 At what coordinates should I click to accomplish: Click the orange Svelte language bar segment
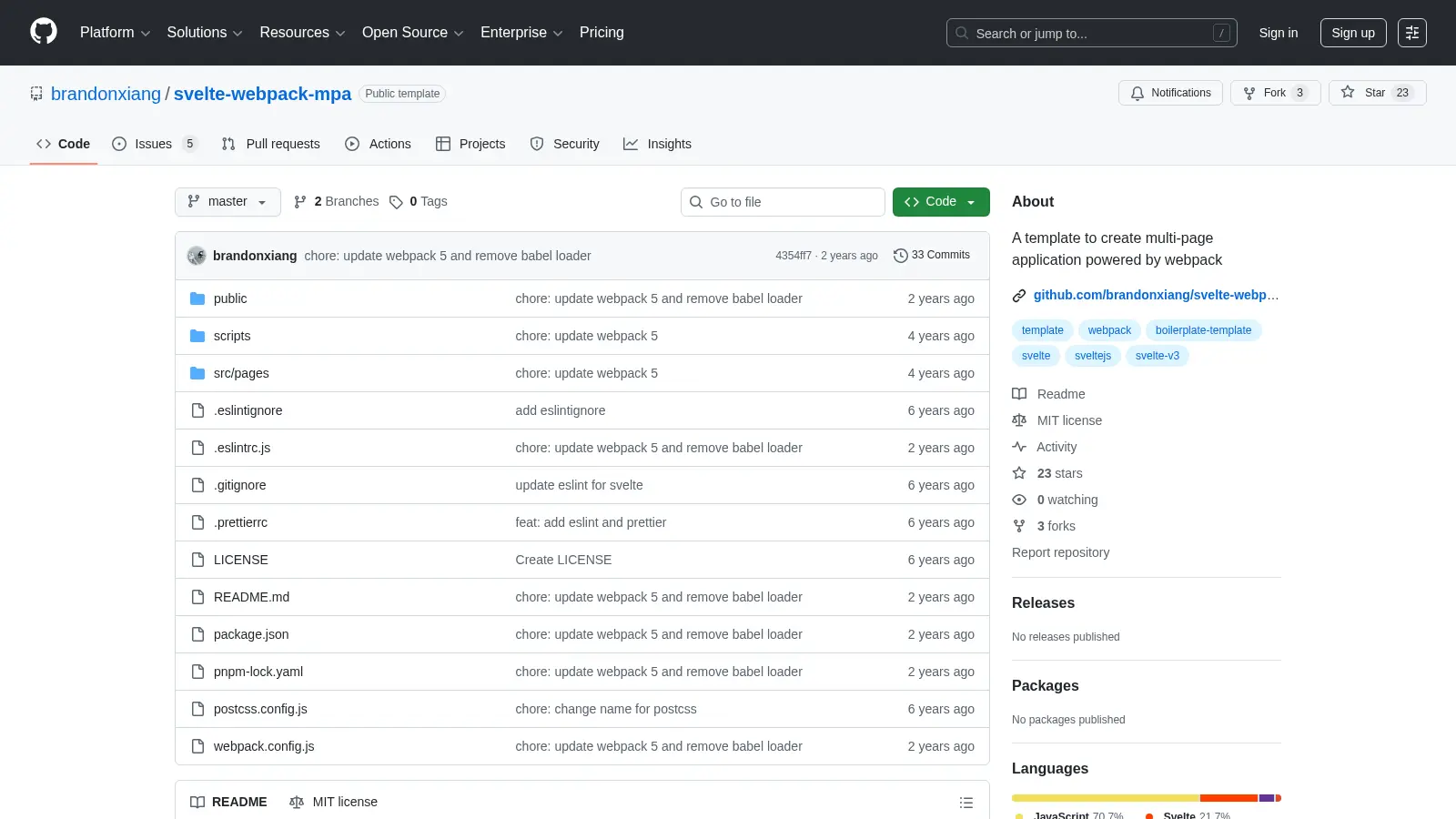pos(1229,798)
